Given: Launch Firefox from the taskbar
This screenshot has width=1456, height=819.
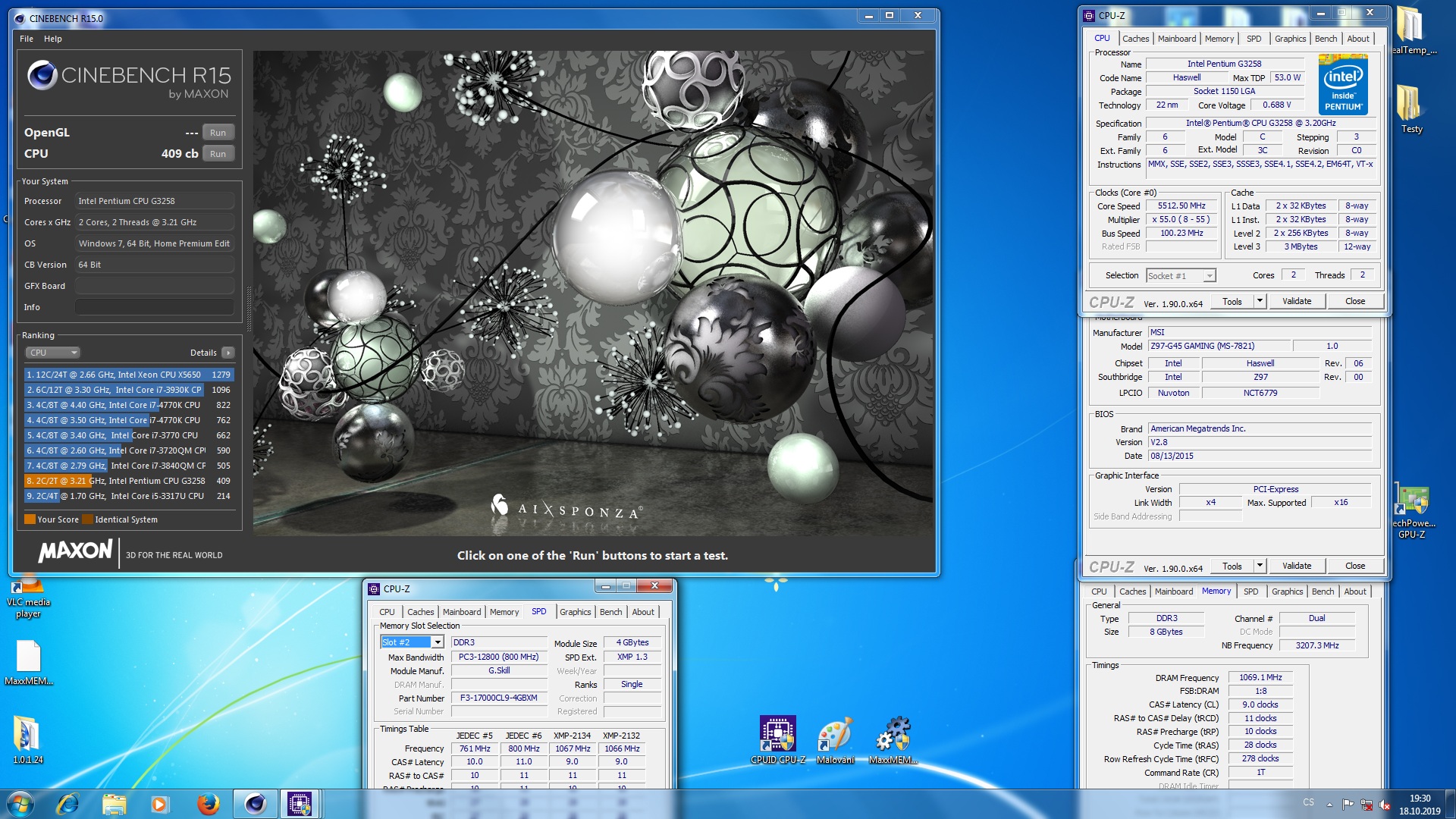Looking at the screenshot, I should (208, 804).
